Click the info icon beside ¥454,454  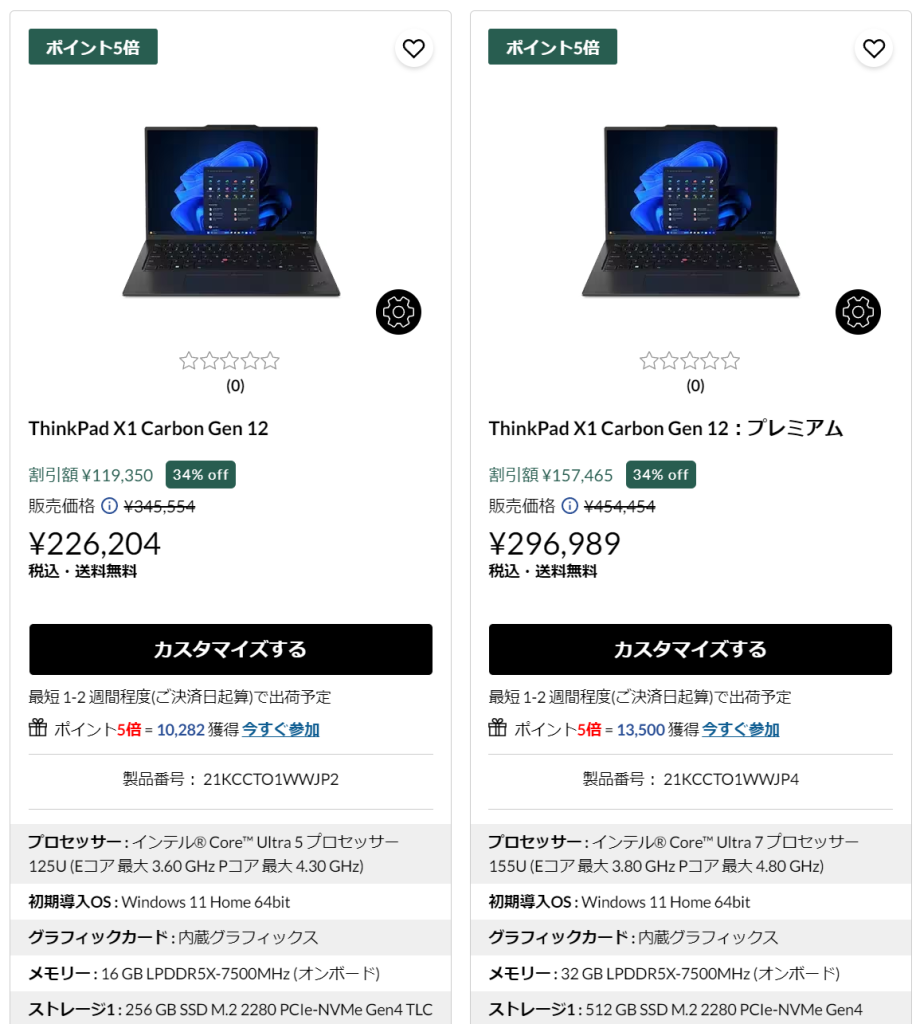pyautogui.click(x=570, y=506)
